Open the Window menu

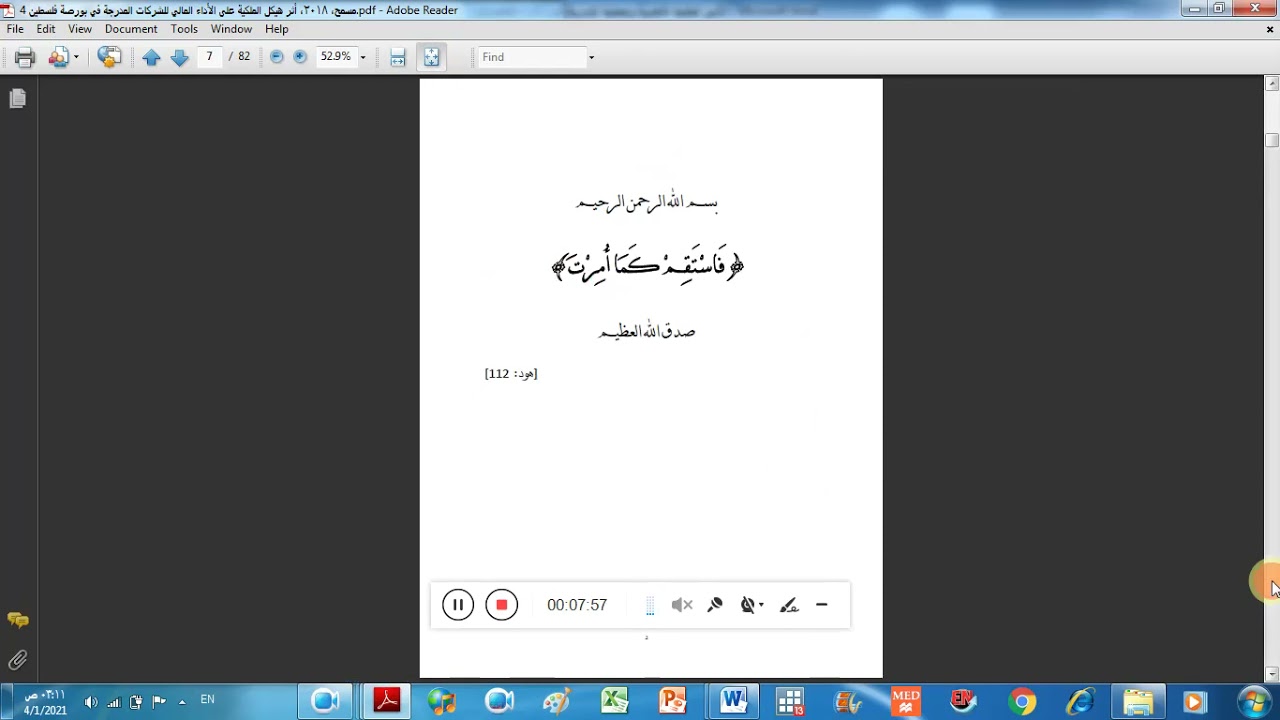click(231, 29)
